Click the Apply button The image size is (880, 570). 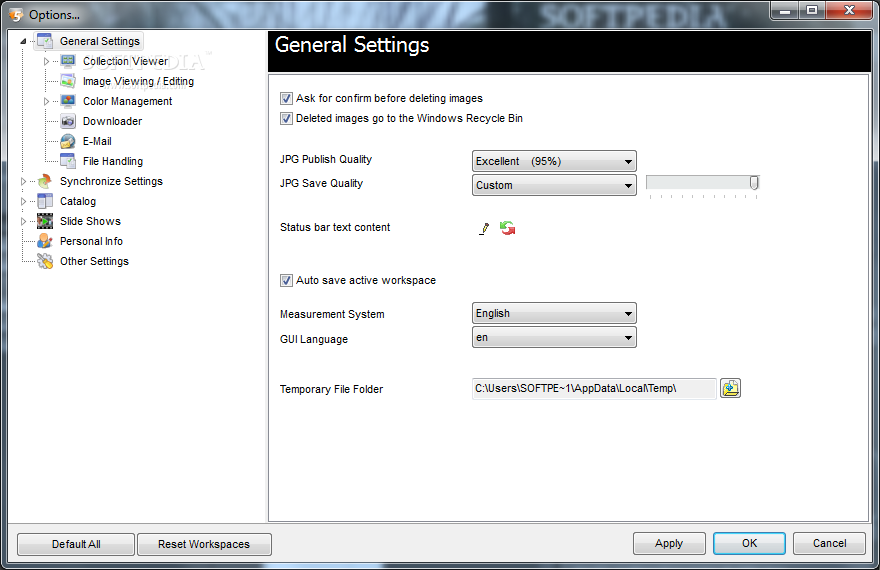tap(669, 543)
